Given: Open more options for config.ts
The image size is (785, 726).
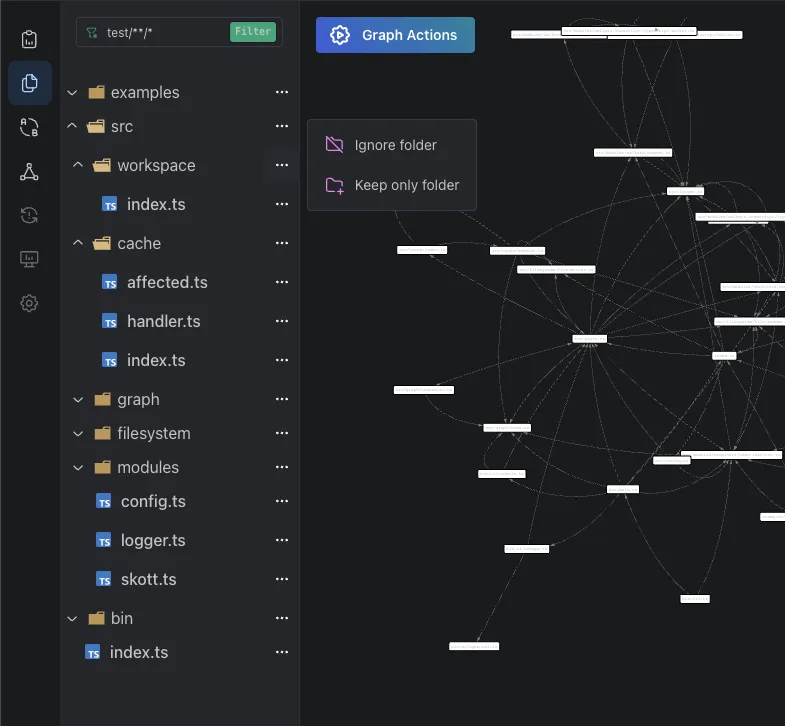Looking at the screenshot, I should tap(282, 502).
